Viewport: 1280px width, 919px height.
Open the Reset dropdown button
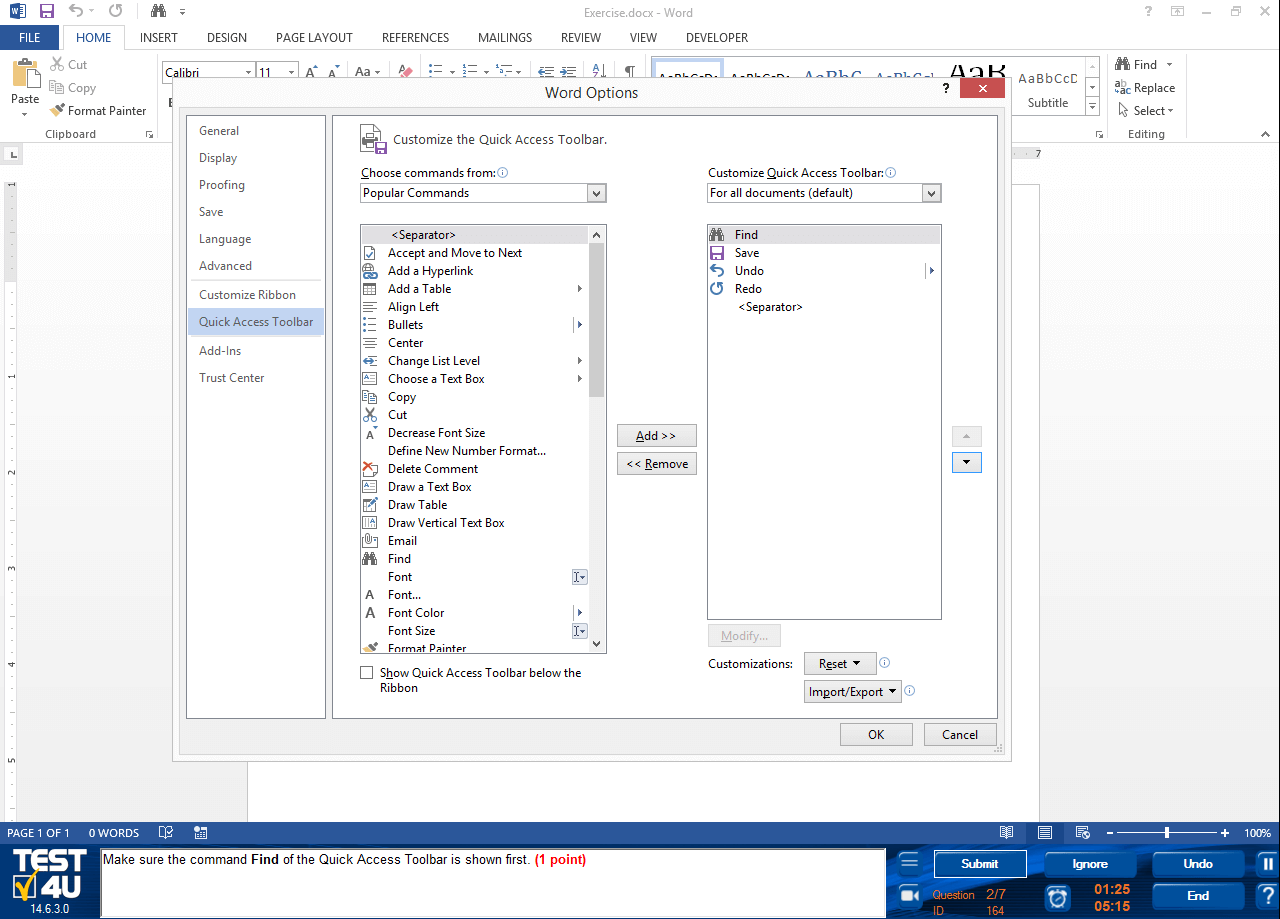(x=840, y=664)
